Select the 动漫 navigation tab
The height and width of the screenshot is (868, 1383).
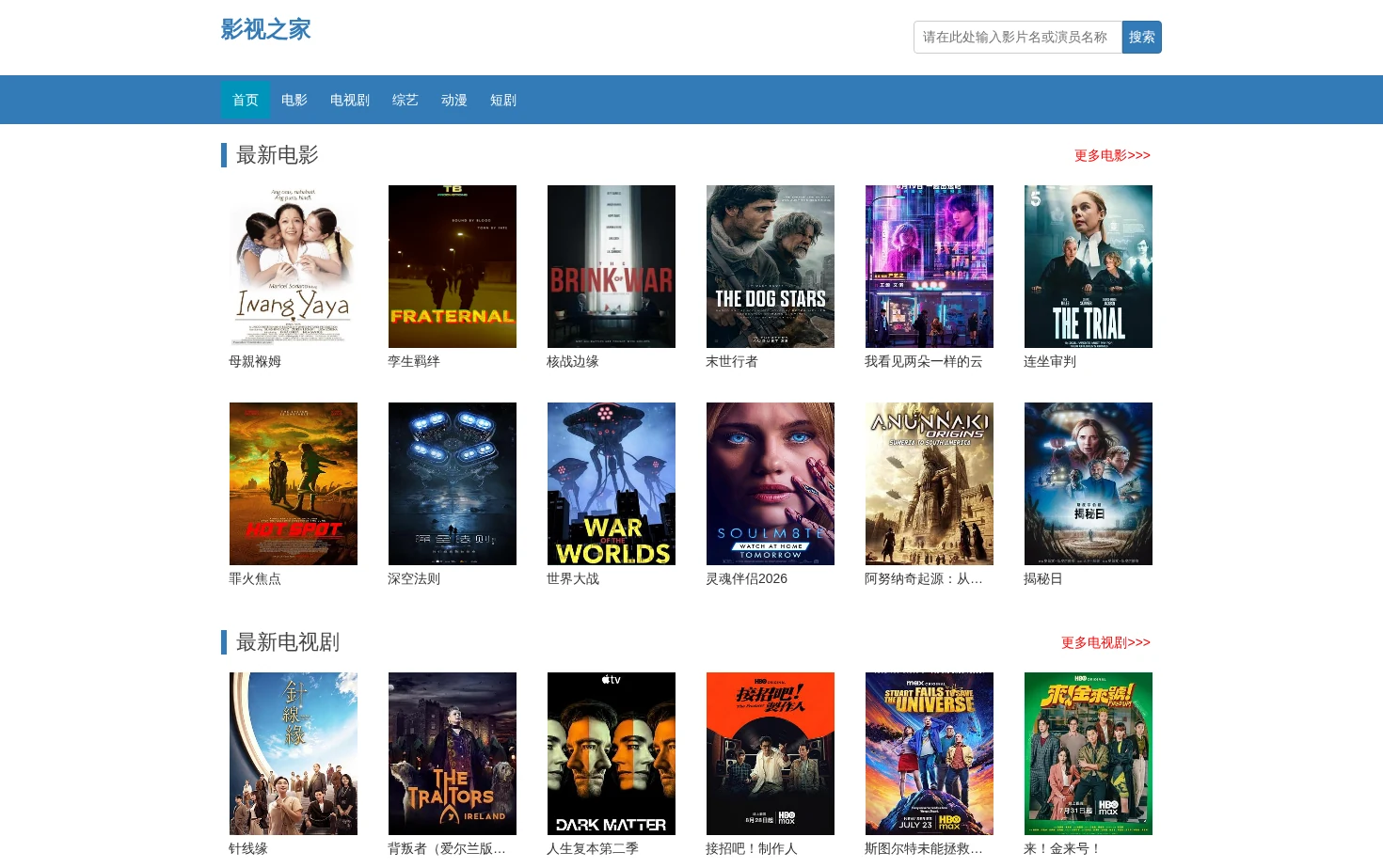454,100
